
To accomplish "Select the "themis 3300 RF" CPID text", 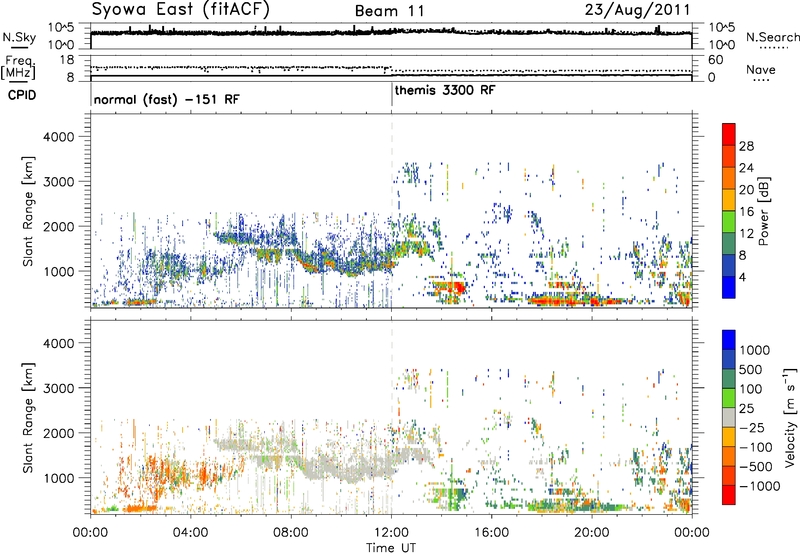I will [x=445, y=90].
